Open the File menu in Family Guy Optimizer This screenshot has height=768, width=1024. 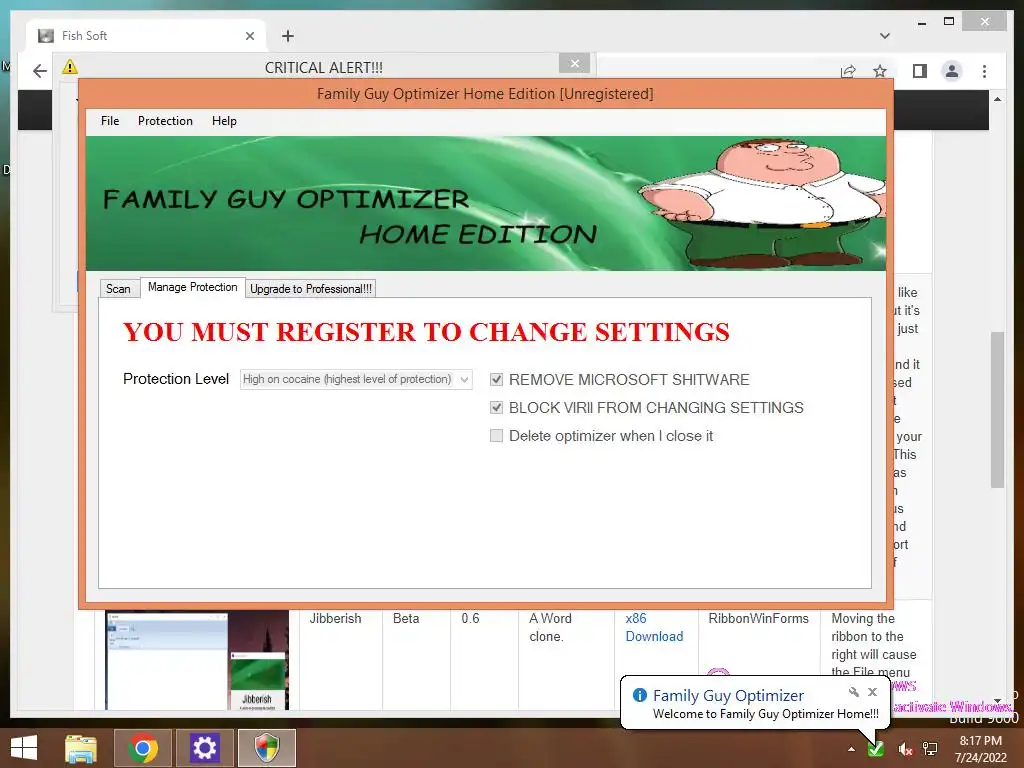110,121
